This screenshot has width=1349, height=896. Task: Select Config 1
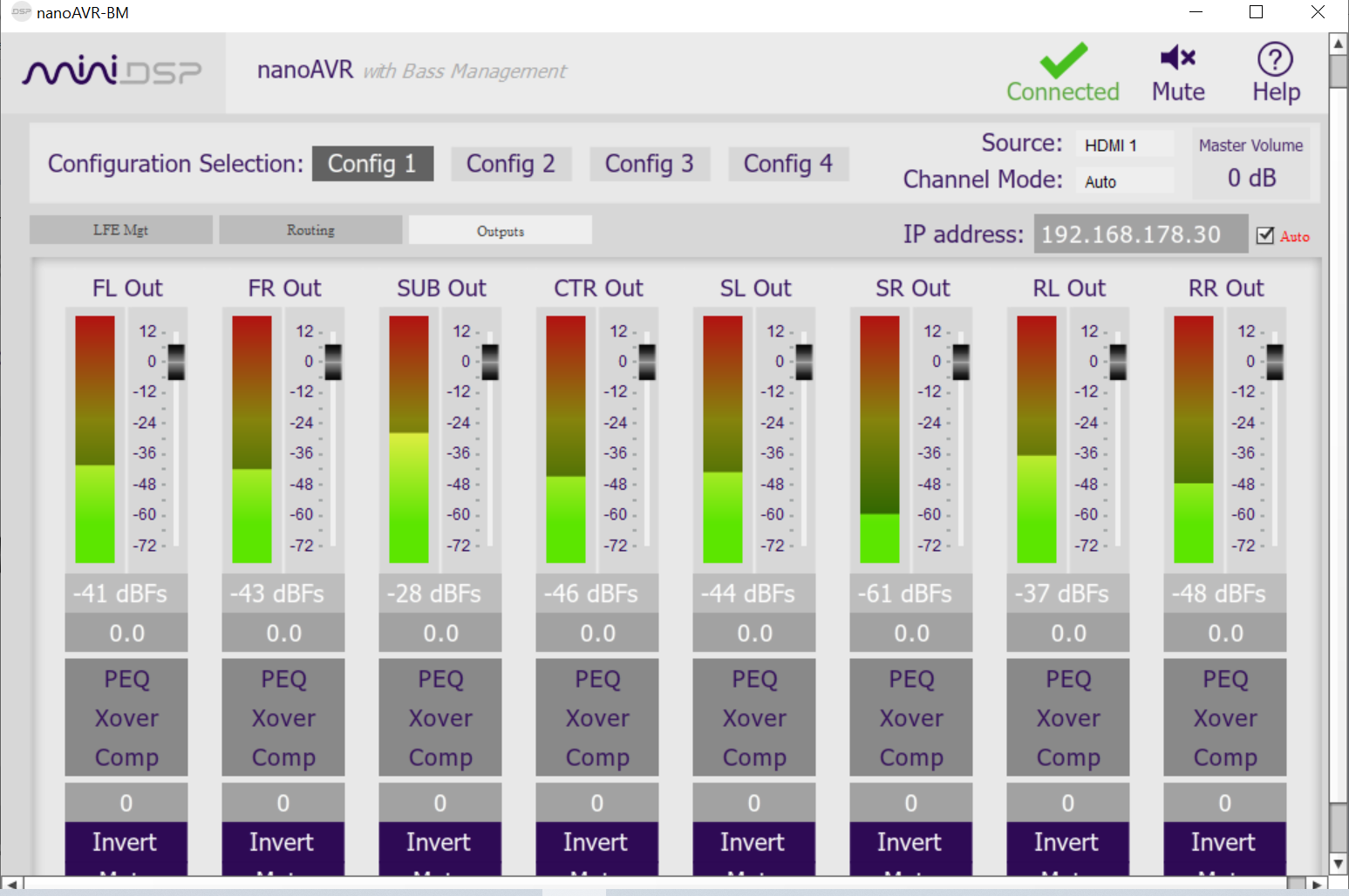tap(372, 164)
